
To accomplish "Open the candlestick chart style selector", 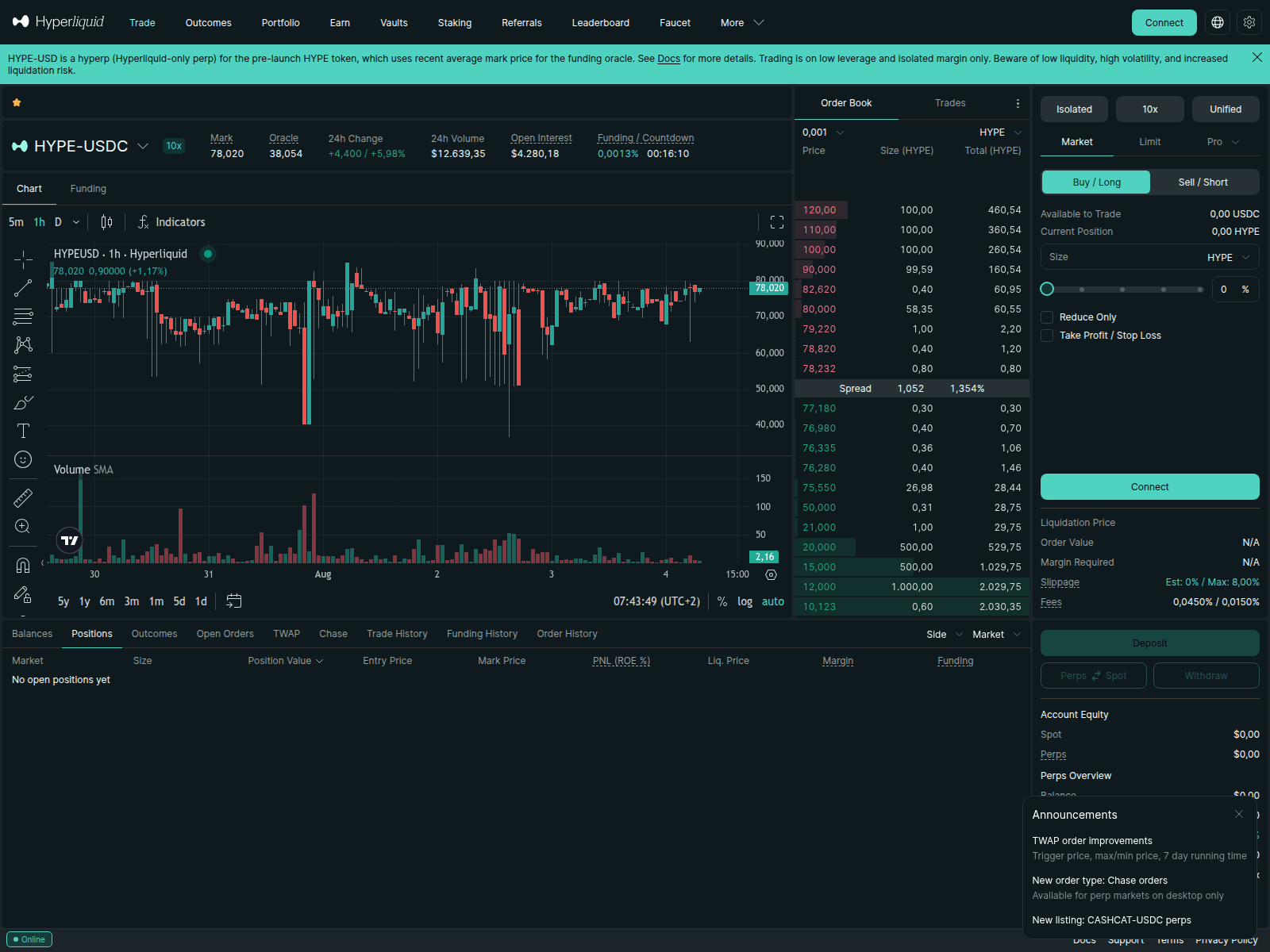I will coord(106,222).
